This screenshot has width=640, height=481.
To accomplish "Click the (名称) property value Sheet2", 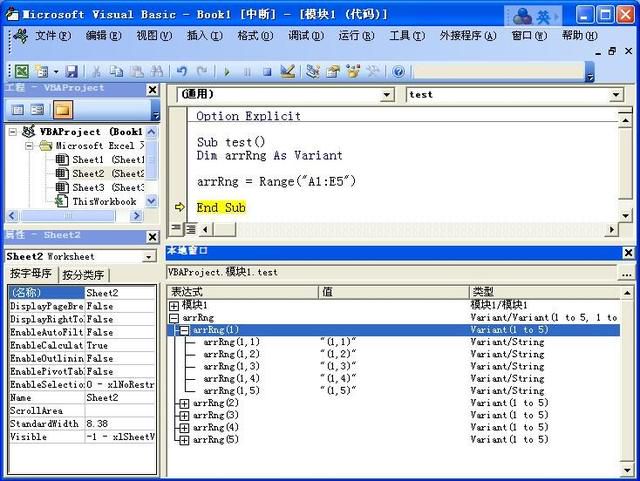I will pyautogui.click(x=120, y=293).
